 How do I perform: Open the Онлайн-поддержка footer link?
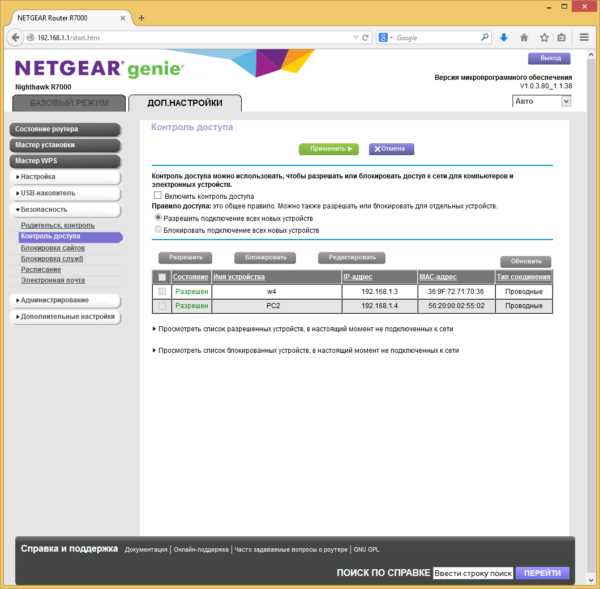coord(201,550)
